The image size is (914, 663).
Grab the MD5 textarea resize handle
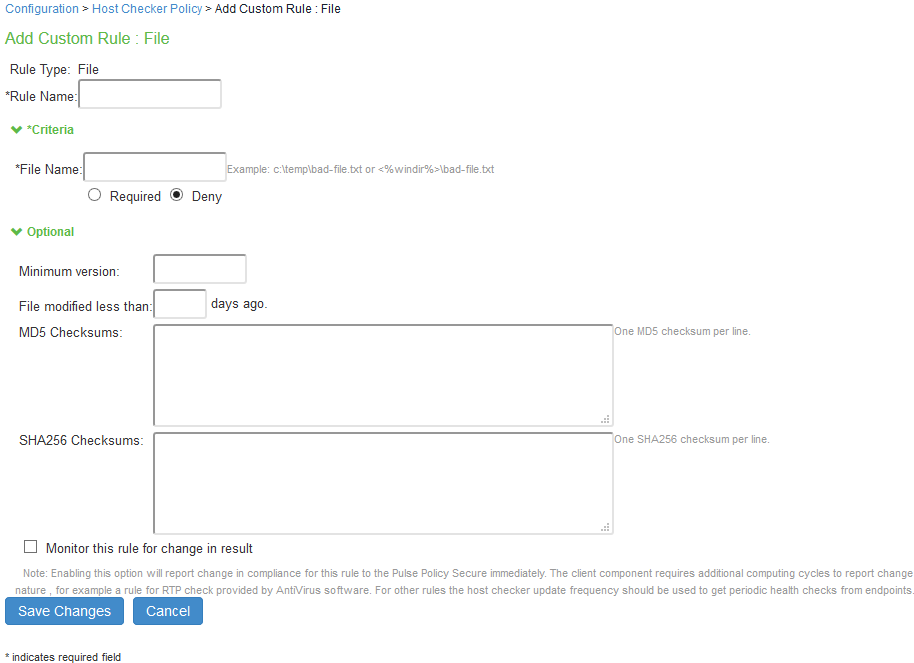pyautogui.click(x=606, y=419)
